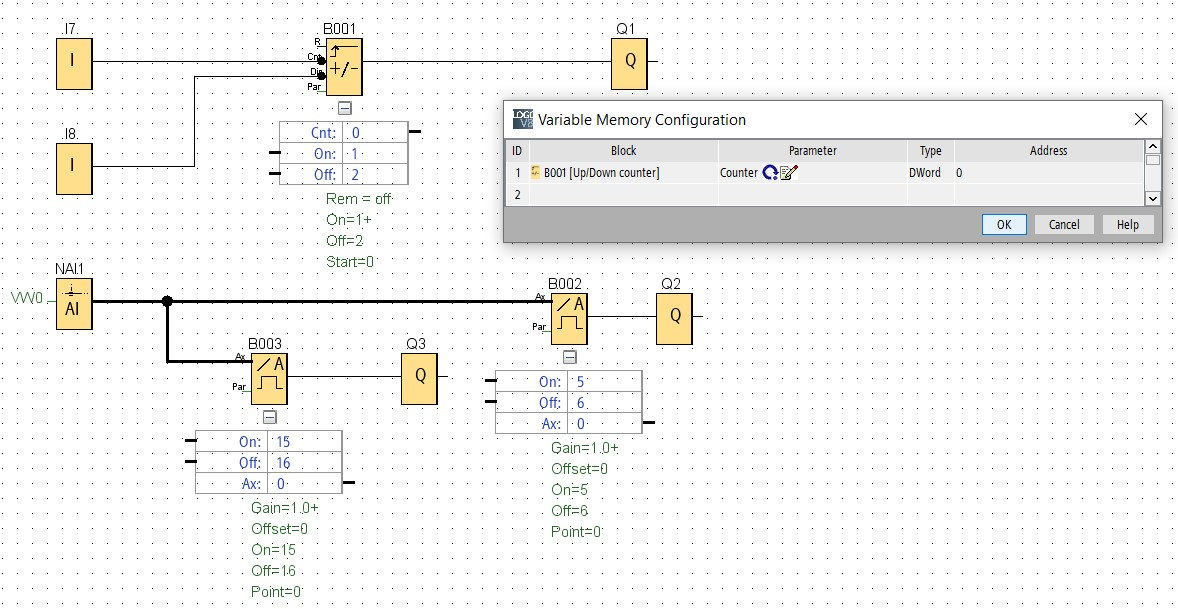Select the NAI1 network analog input block
1178x609 pixels.
pos(74,304)
